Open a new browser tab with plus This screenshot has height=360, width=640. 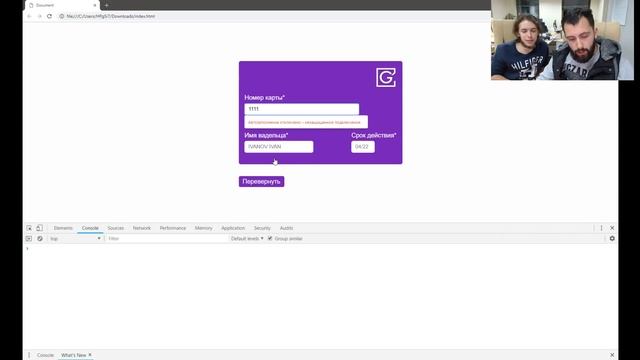coord(107,5)
